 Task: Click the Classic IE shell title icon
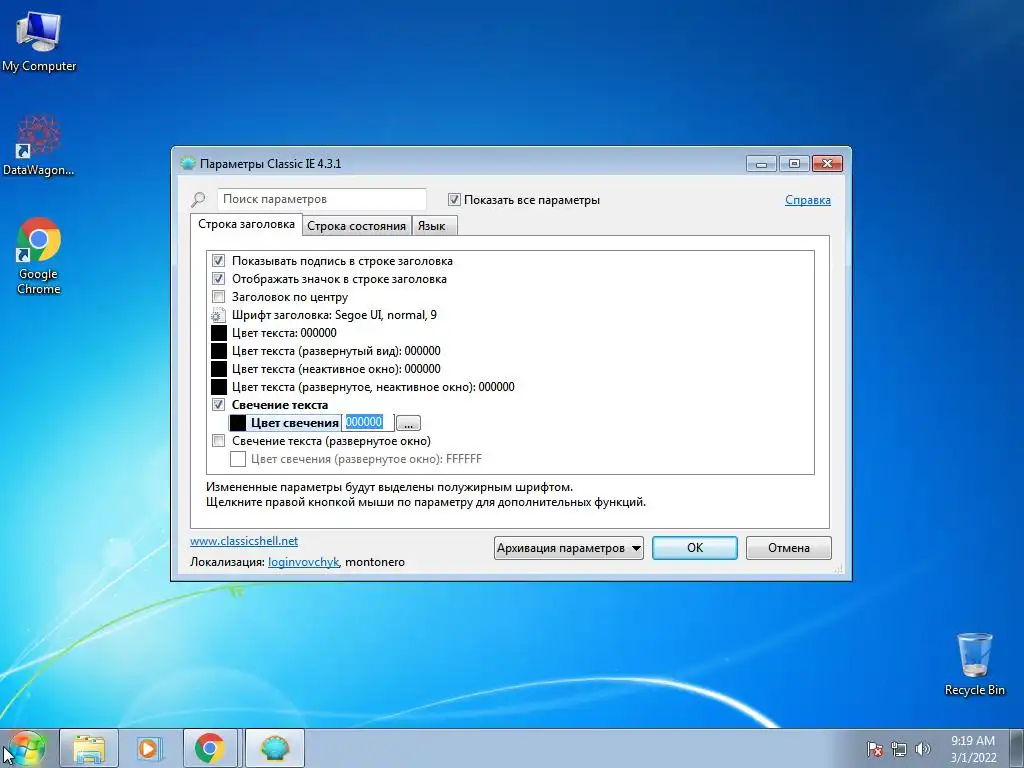(x=188, y=163)
